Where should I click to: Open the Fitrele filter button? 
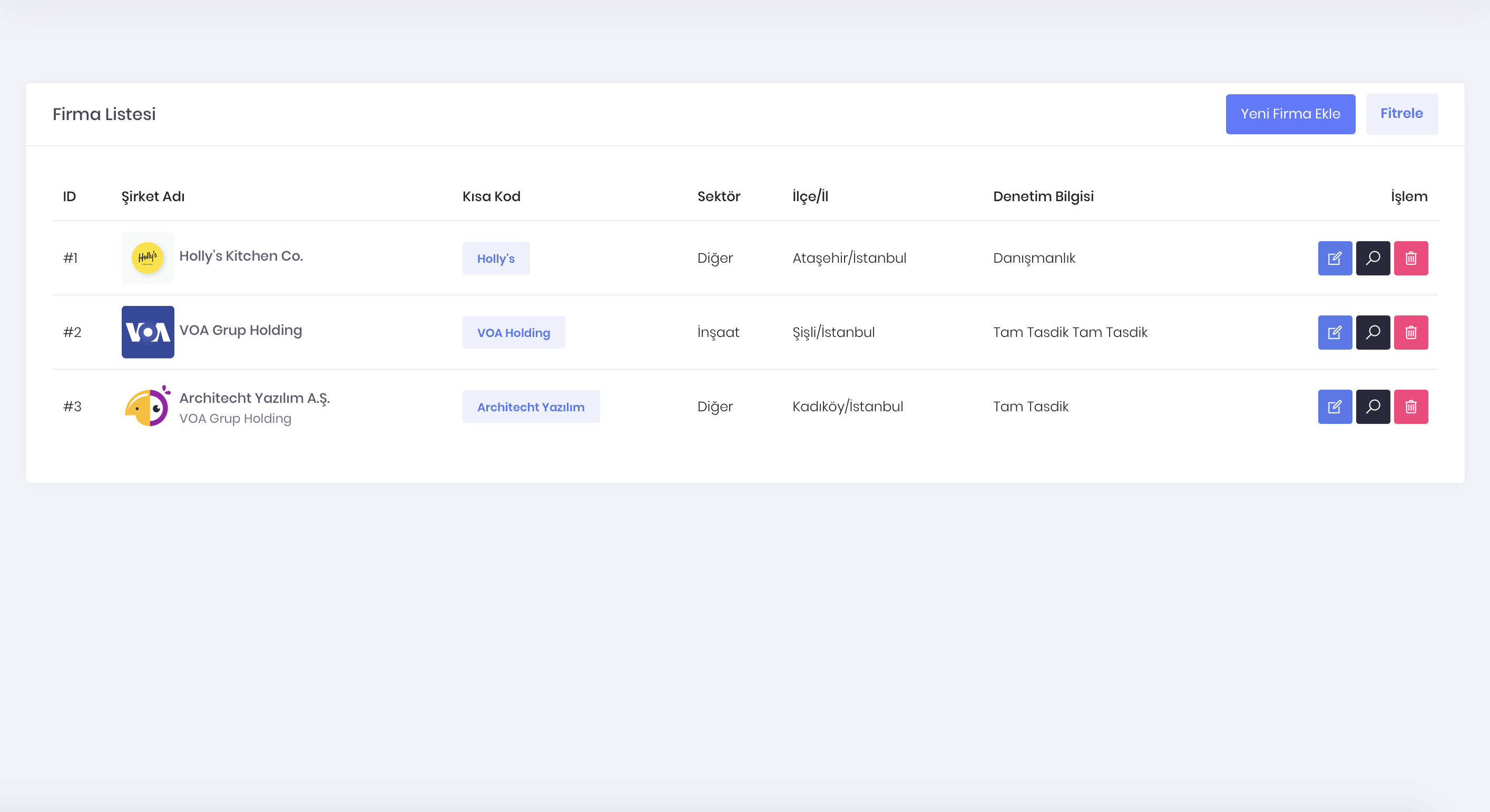point(1401,114)
